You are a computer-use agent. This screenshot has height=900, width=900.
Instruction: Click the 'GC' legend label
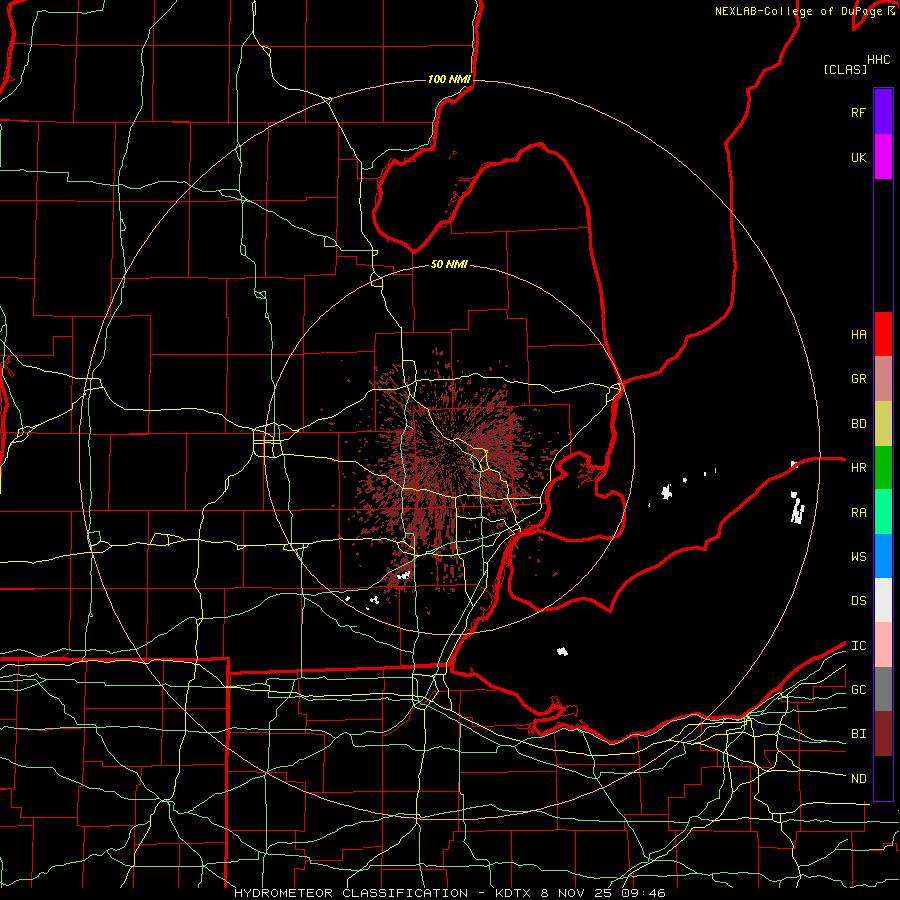click(858, 690)
